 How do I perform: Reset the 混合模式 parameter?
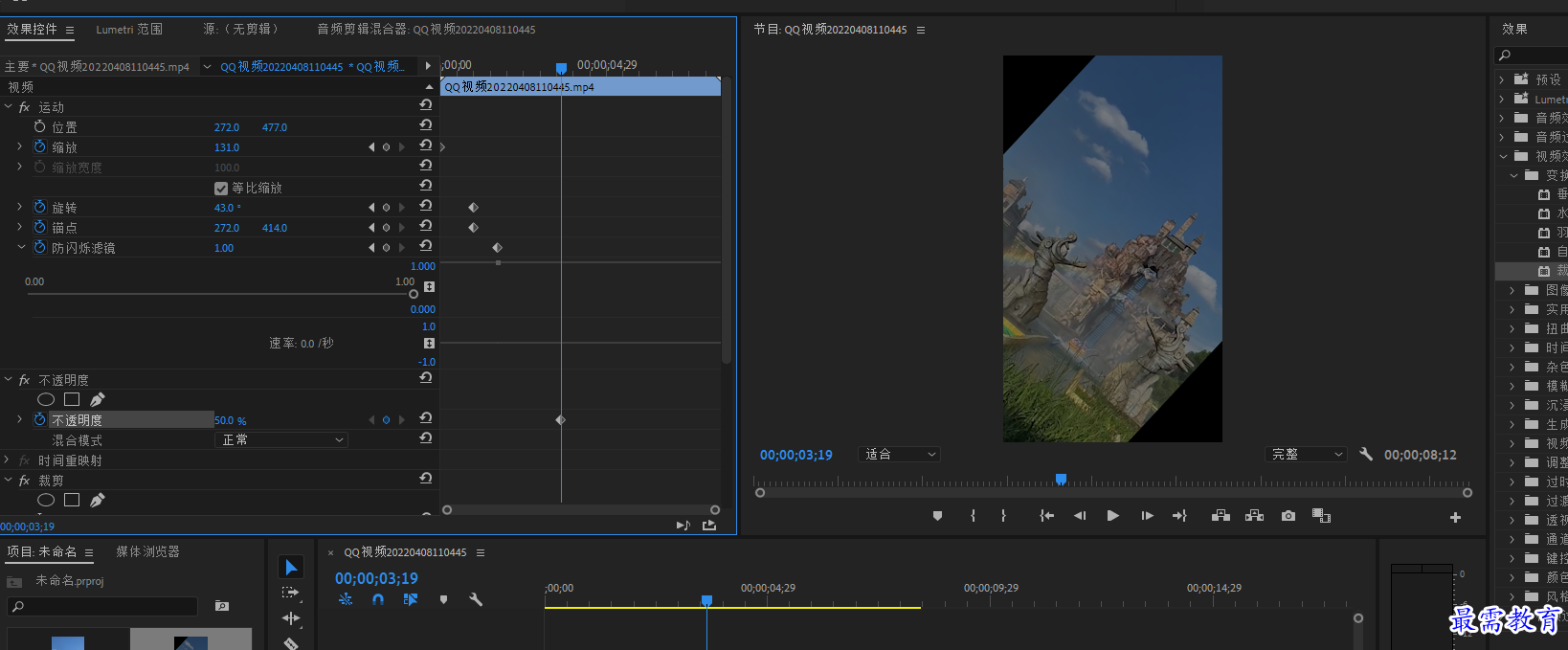click(x=426, y=438)
